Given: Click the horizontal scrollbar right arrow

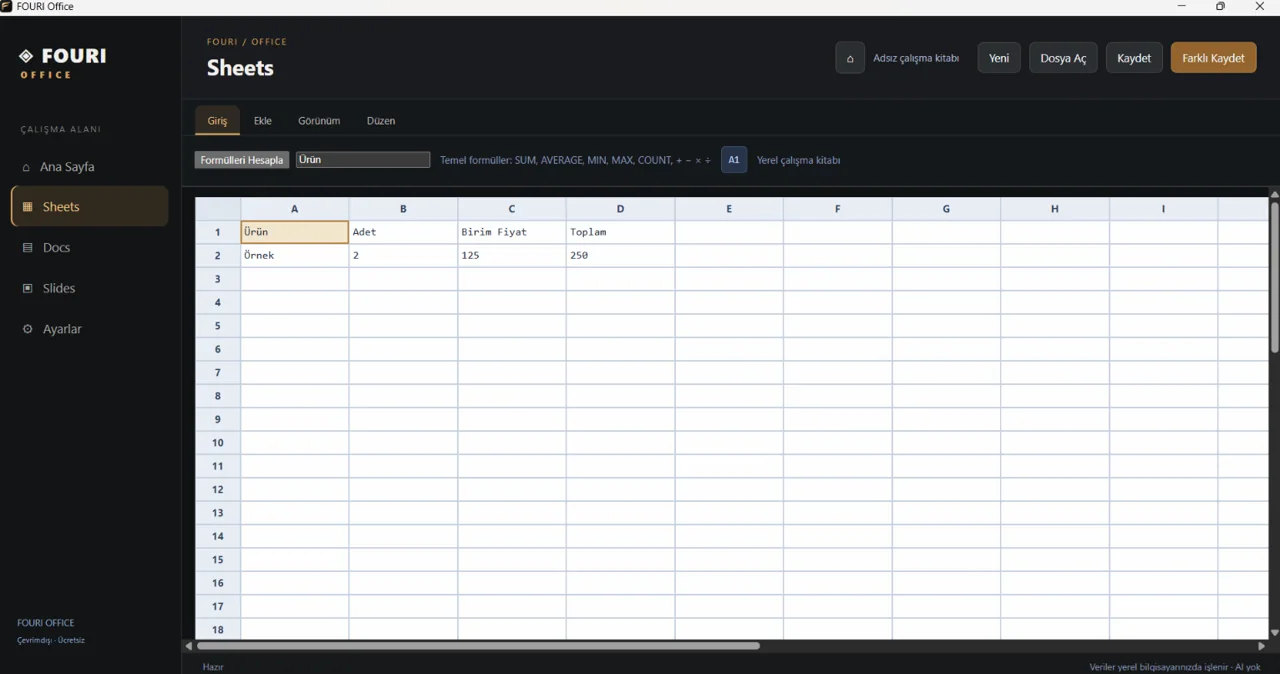Looking at the screenshot, I should [x=1261, y=646].
